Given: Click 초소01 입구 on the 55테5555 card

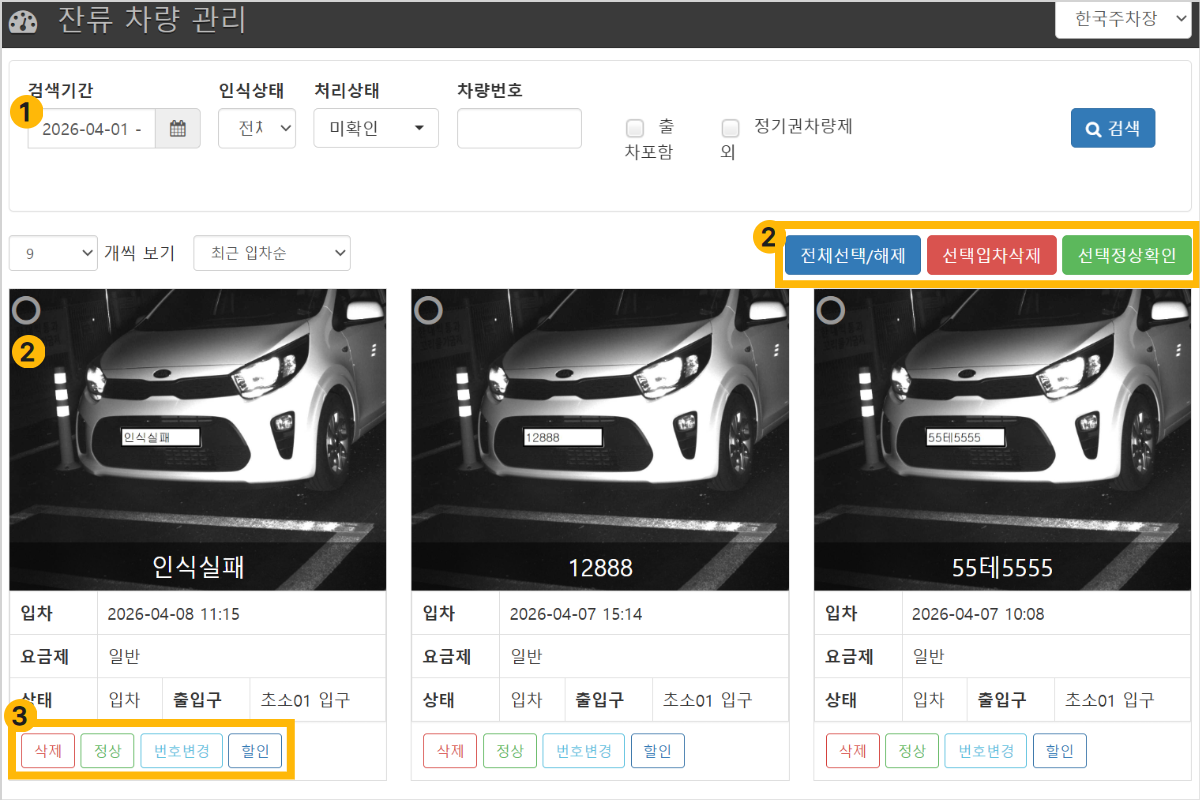Looking at the screenshot, I should pos(1110,700).
